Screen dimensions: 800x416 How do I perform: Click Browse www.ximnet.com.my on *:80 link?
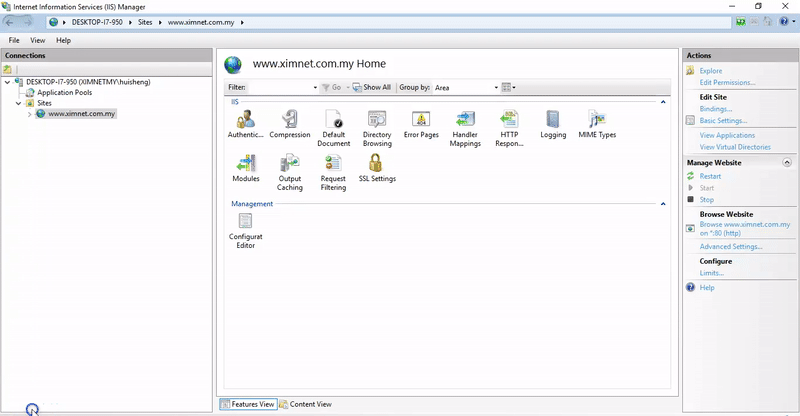pos(744,229)
